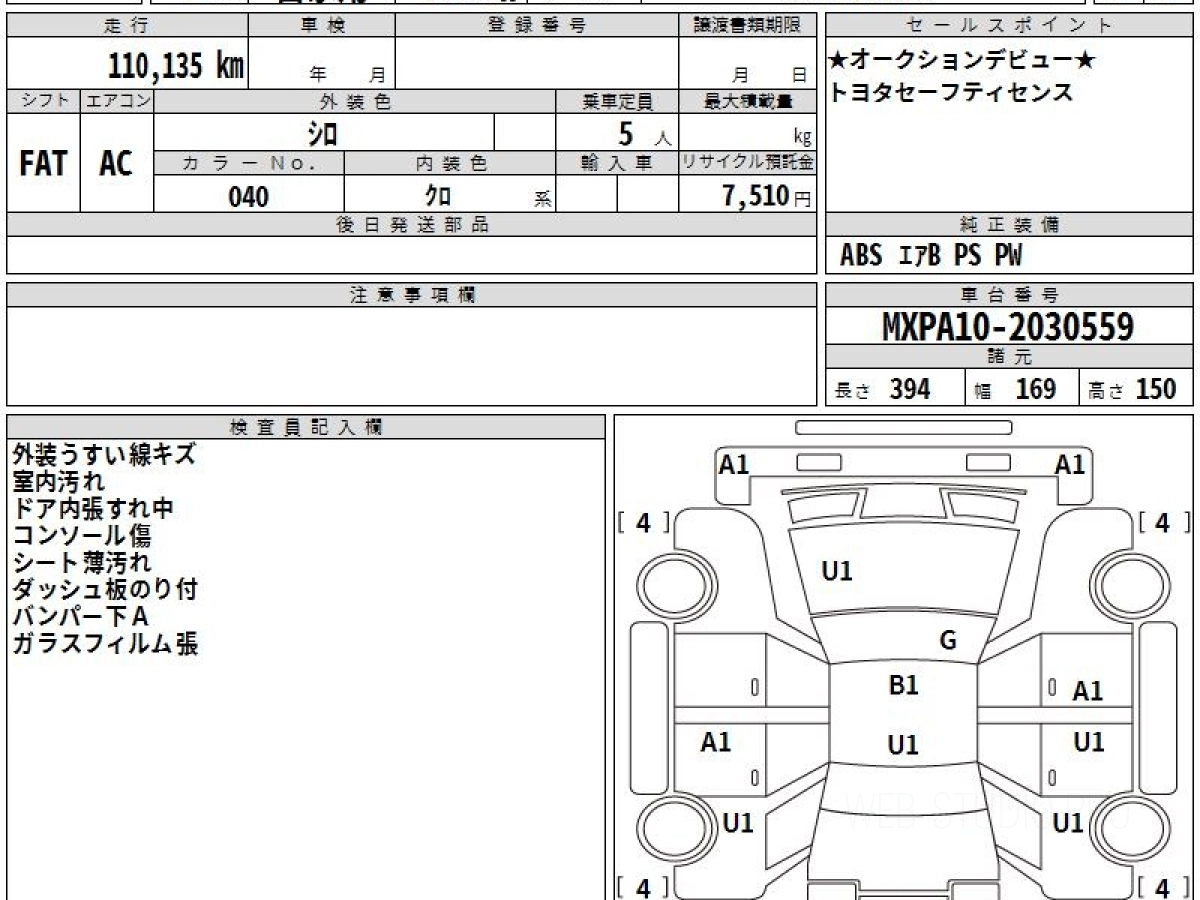This screenshot has height=900, width=1200.
Task: Click the recycle deposit value 7,510円
Action: [767, 196]
